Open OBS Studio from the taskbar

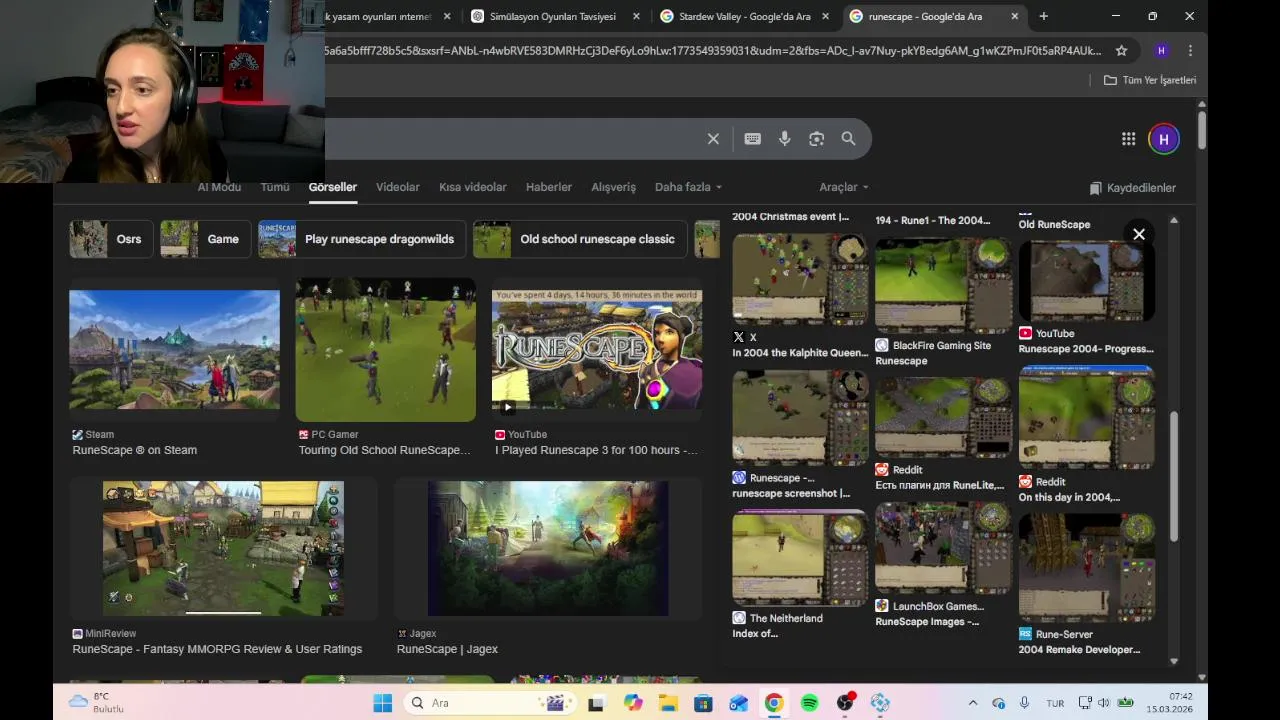click(845, 703)
